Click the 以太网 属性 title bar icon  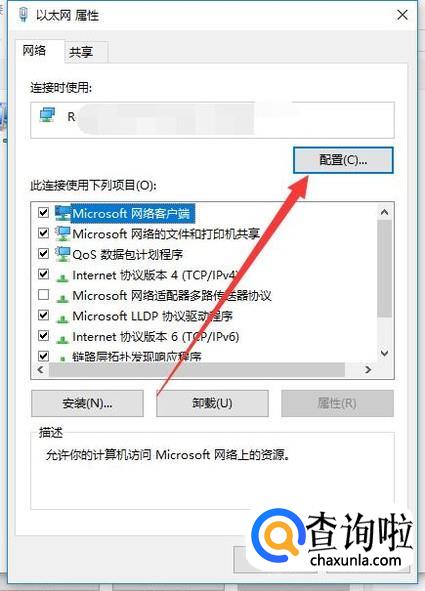[x=23, y=15]
